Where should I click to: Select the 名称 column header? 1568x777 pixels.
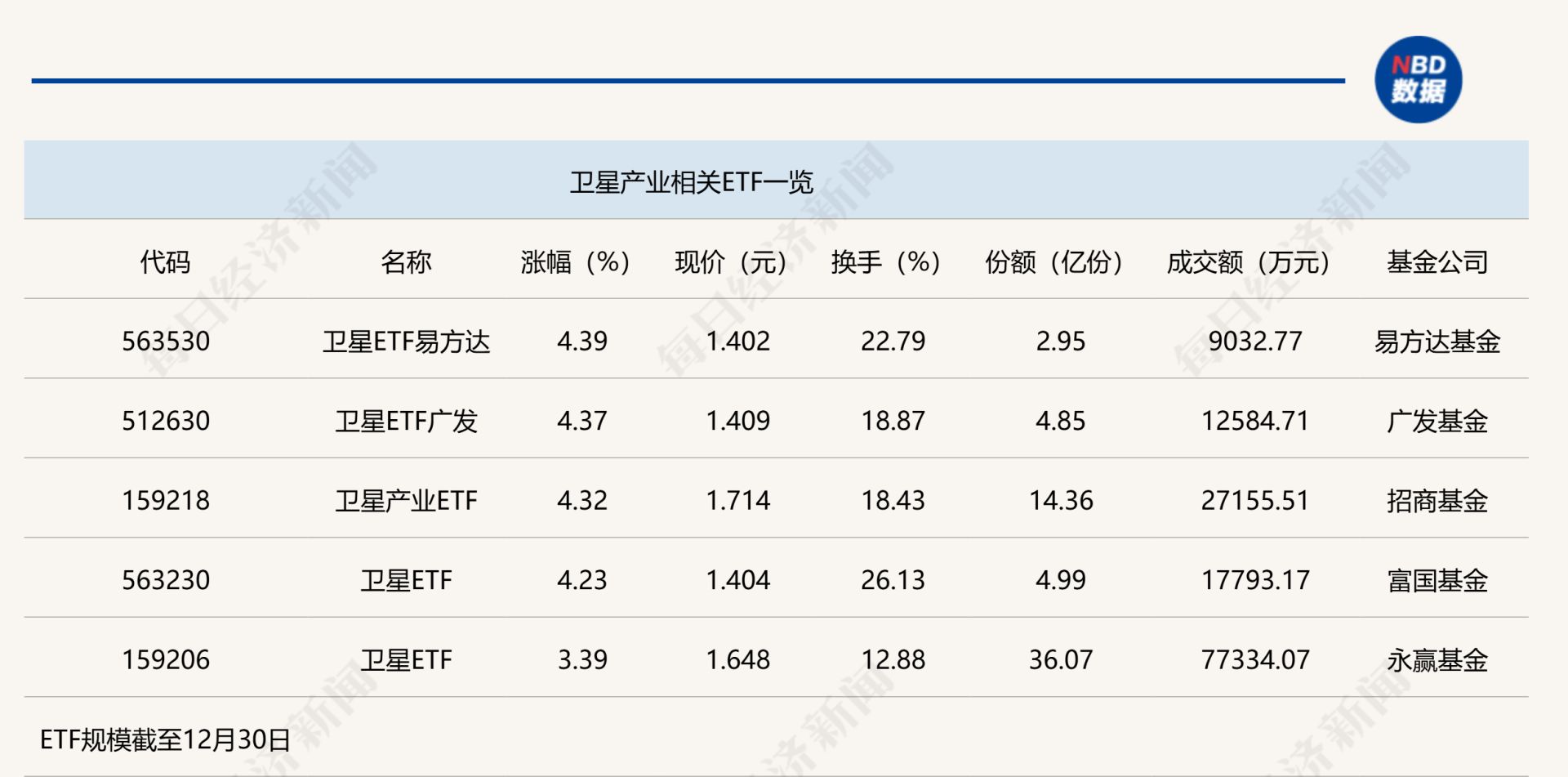(406, 262)
